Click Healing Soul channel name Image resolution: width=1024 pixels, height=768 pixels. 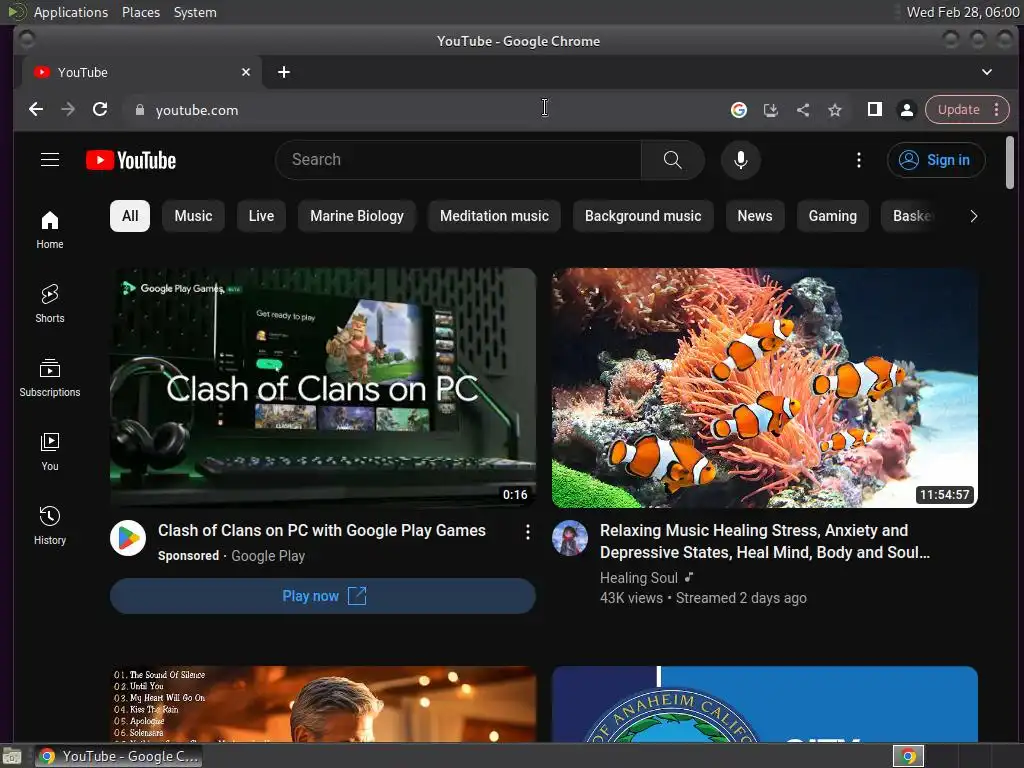click(639, 578)
